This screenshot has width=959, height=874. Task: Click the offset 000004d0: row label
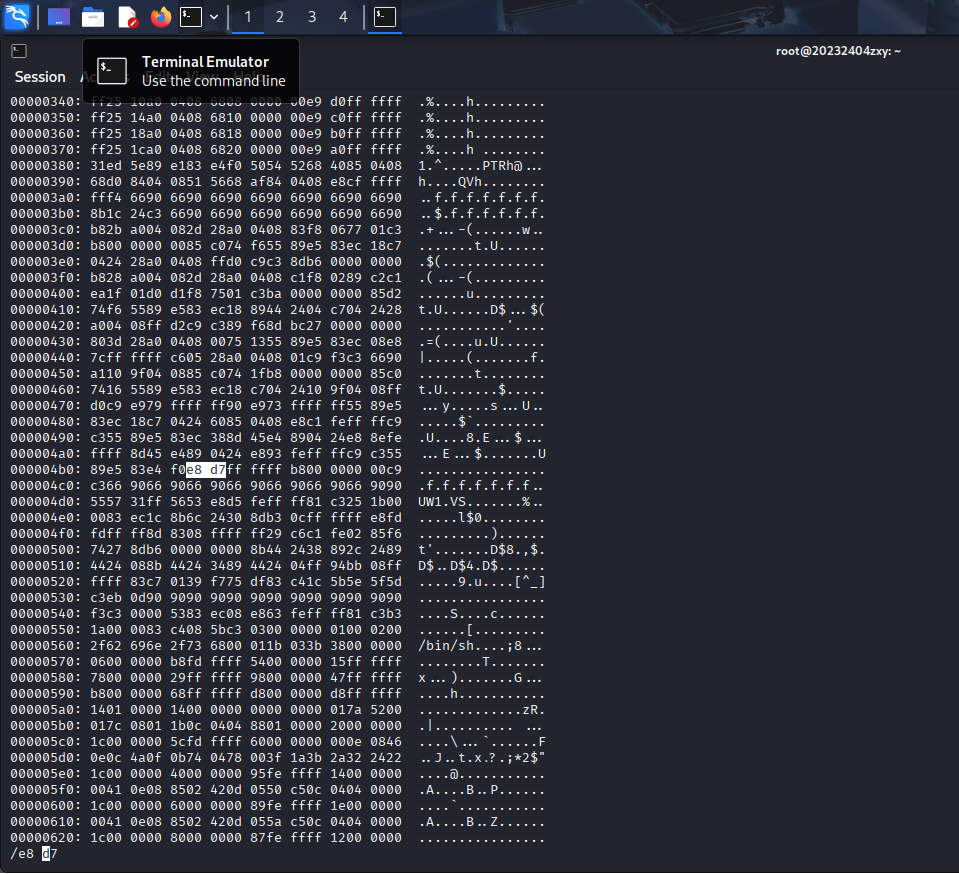tap(46, 502)
